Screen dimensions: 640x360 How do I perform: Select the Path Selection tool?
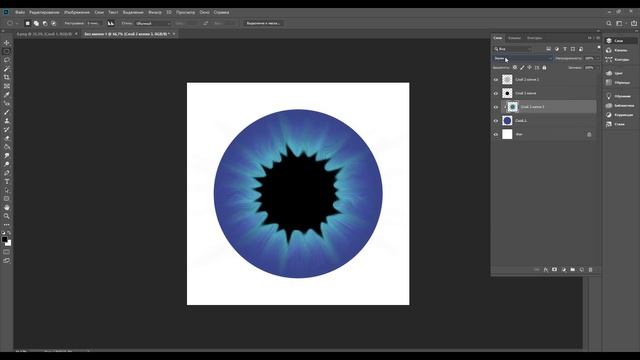(7, 190)
